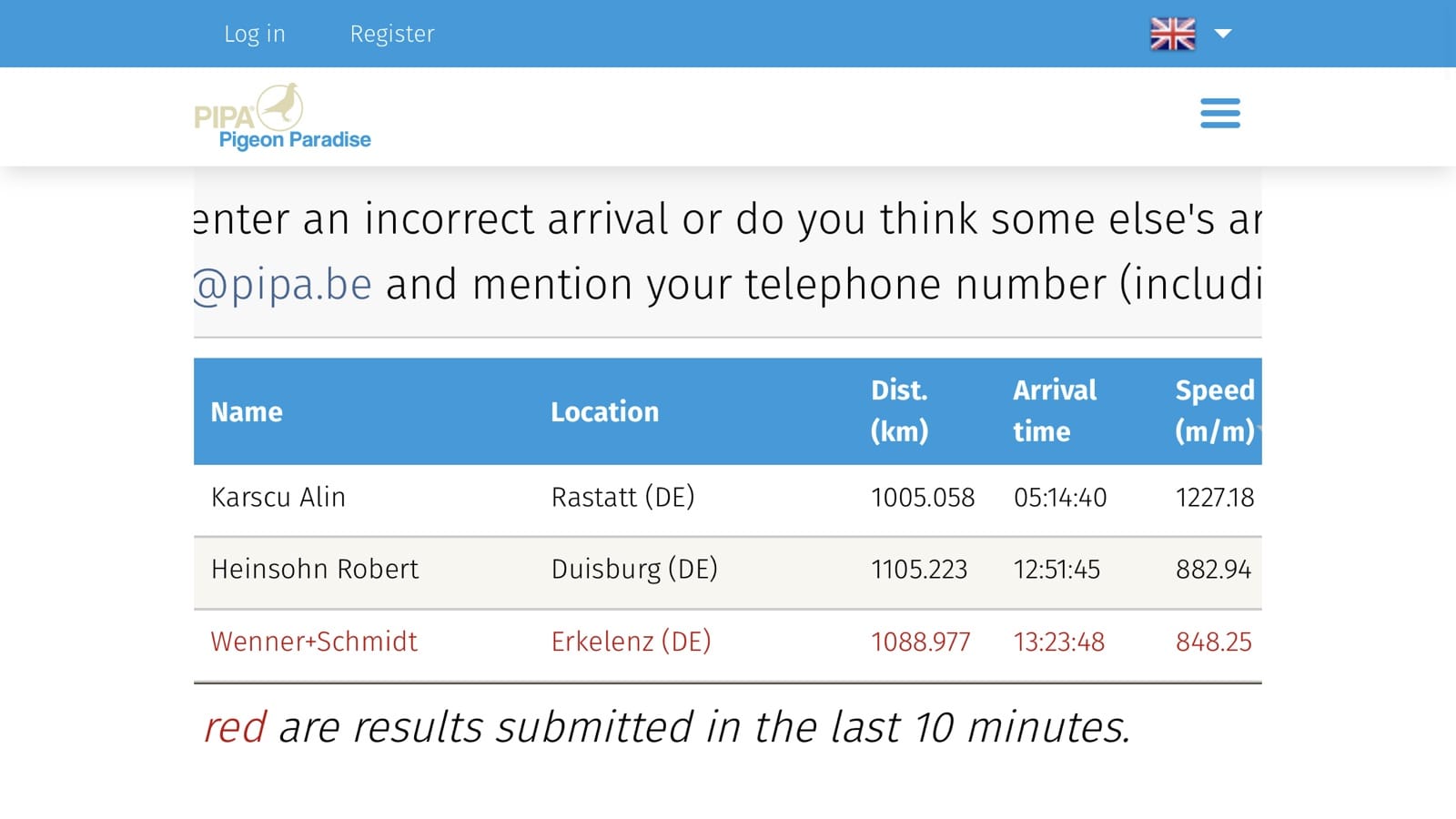Sort by Name column header
This screenshot has height=819, width=1456.
coord(247,412)
